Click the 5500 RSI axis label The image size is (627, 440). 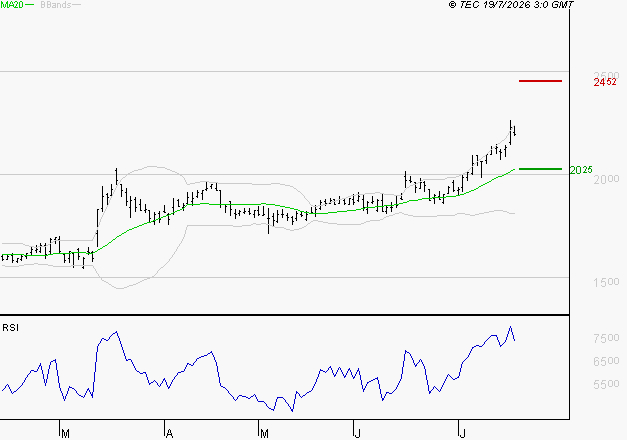(606, 384)
